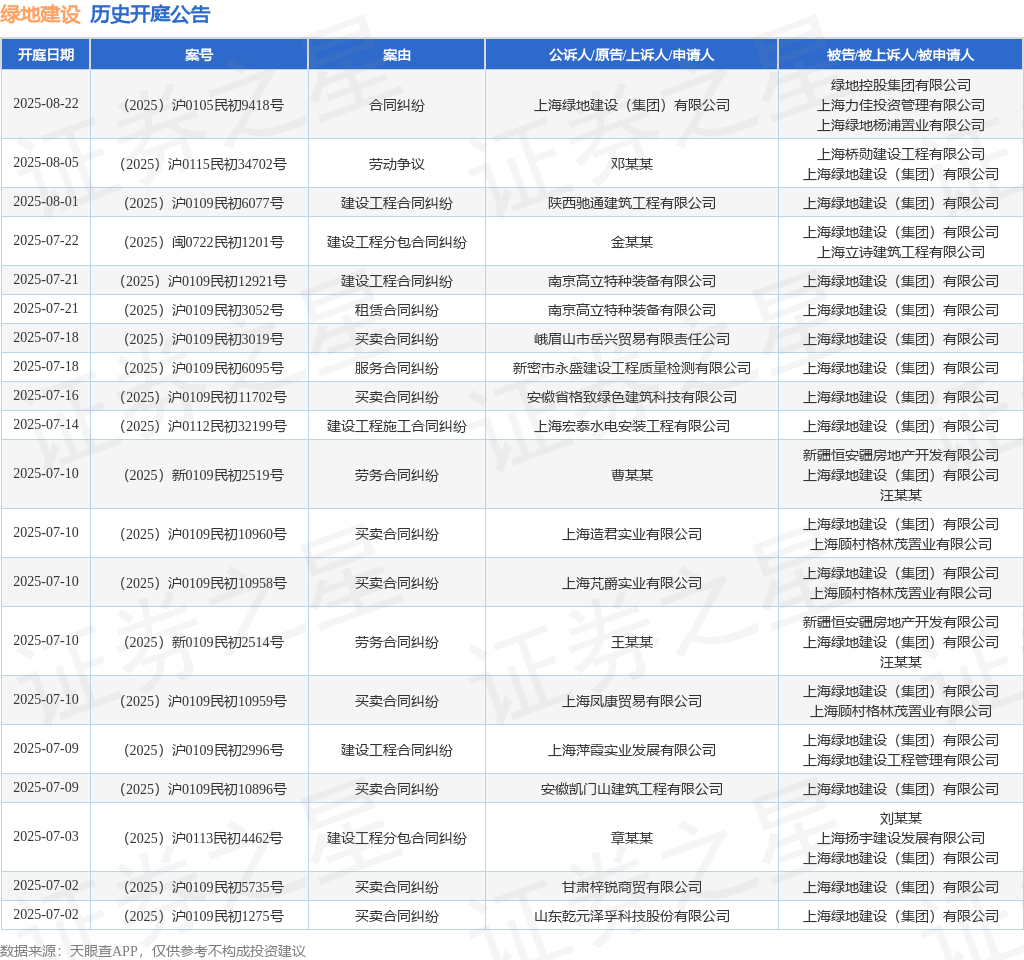Click case number 沪0112民初32199号
Image resolution: width=1024 pixels, height=960 pixels.
click(203, 426)
